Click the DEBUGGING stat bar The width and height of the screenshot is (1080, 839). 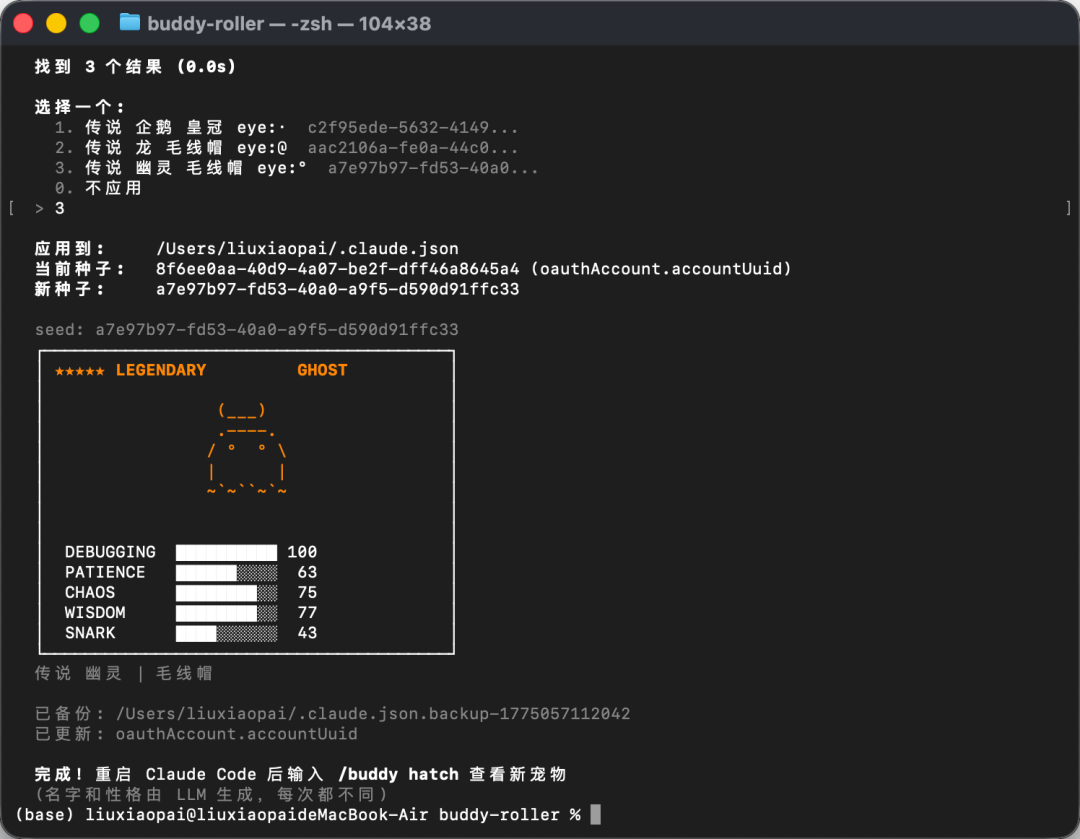coord(226,552)
